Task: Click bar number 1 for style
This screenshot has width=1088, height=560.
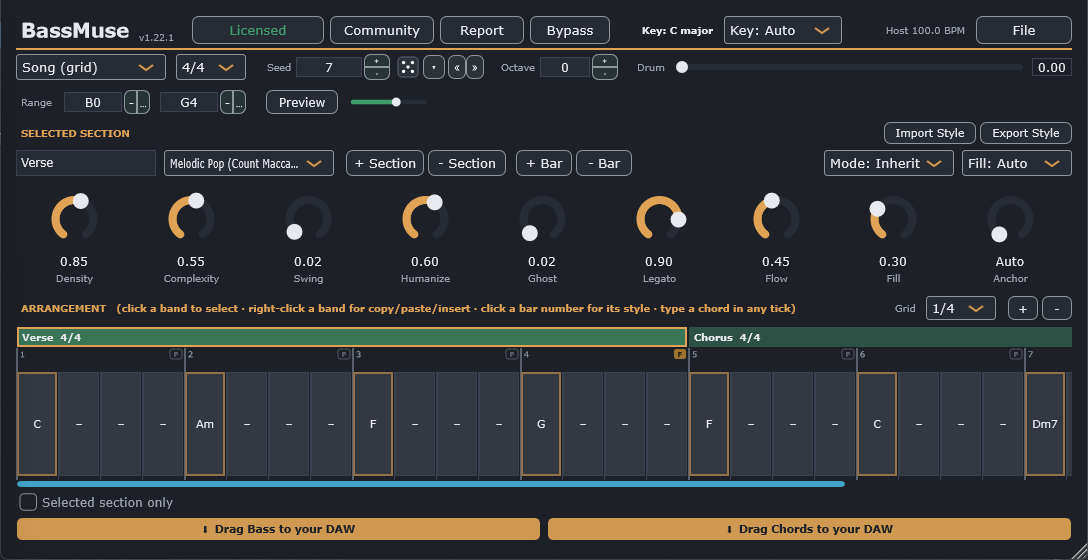Action: tap(22, 355)
